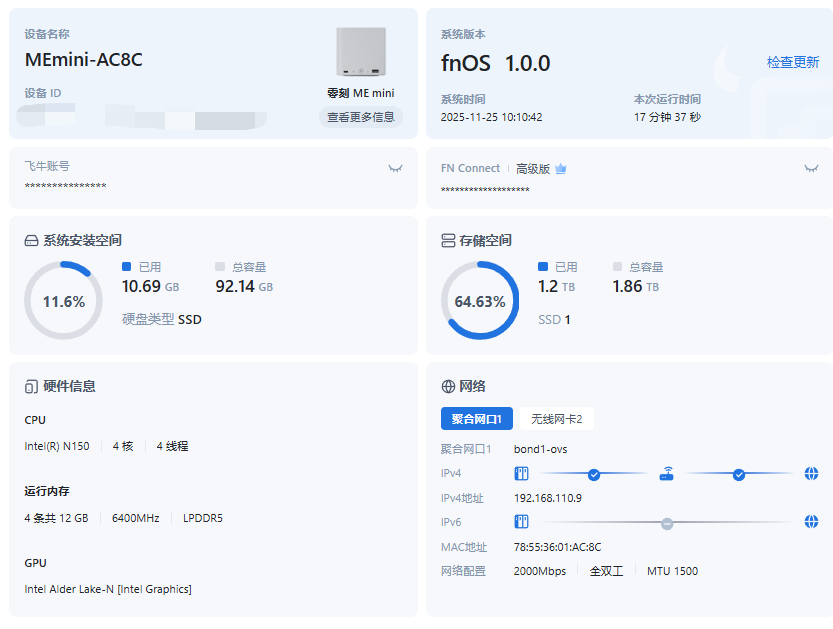
Task: Show the masked FN Connect ID via eye icon
Action: click(811, 168)
